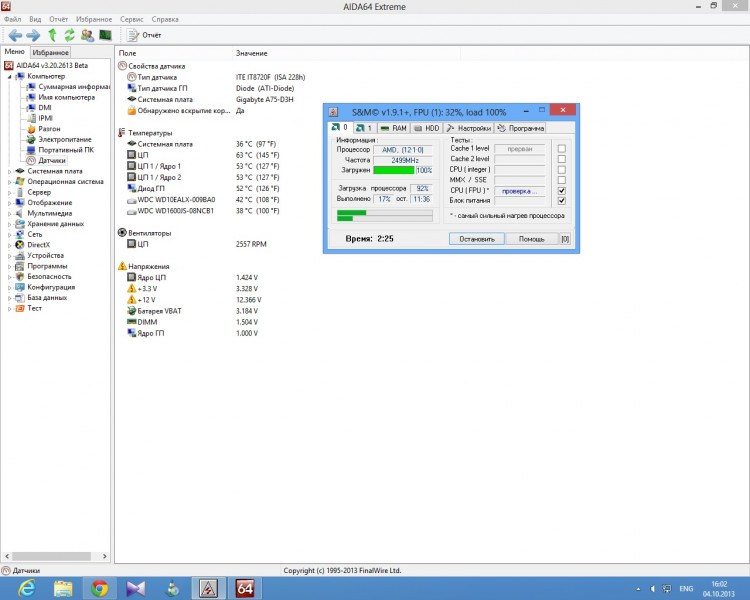The width and height of the screenshot is (750, 600).
Task: Open the Вид menu
Action: (35, 19)
